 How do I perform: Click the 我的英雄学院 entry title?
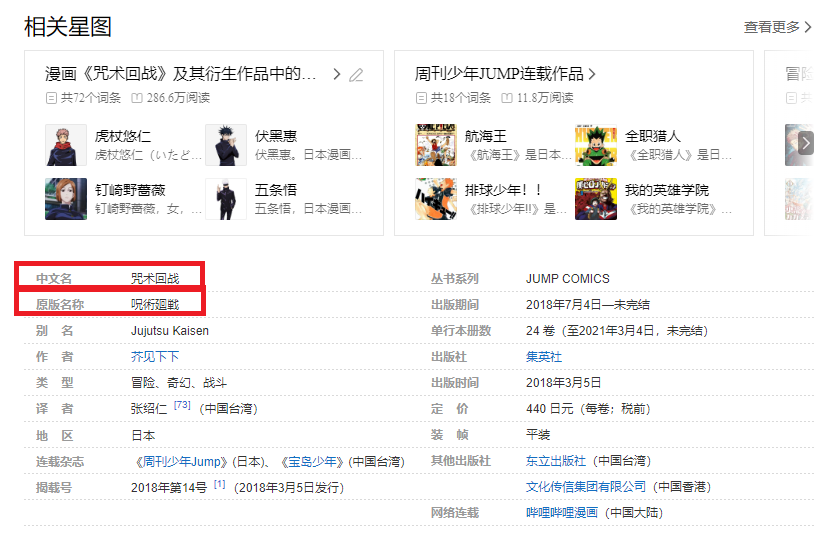pyautogui.click(x=667, y=190)
